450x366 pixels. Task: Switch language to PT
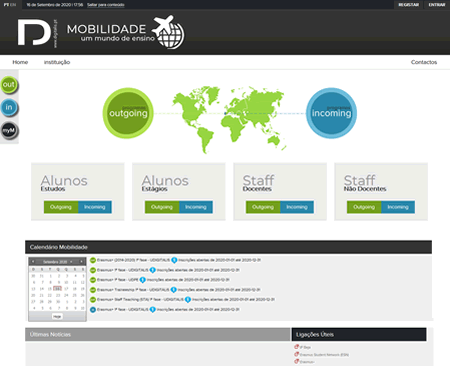point(6,5)
